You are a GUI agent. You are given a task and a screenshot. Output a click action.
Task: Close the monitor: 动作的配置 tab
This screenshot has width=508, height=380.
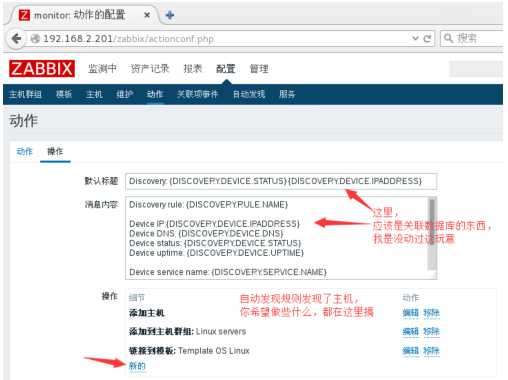[147, 15]
